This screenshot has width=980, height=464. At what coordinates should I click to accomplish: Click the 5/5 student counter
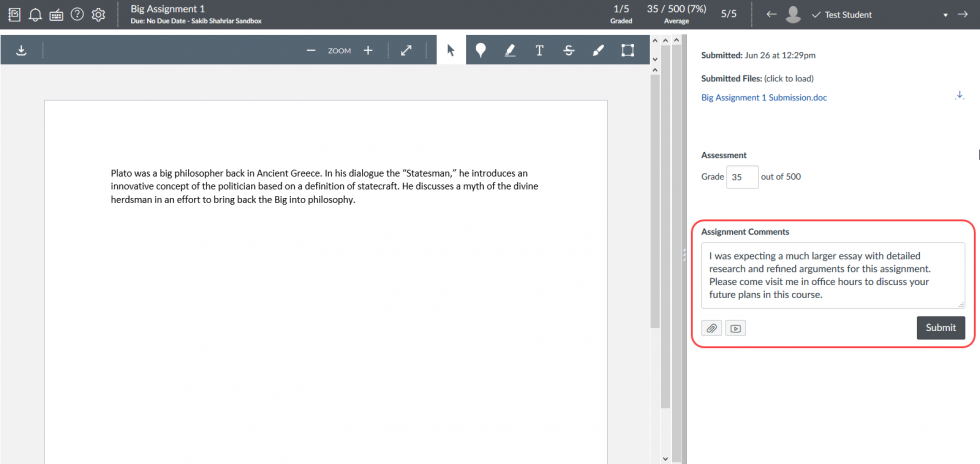tap(728, 14)
